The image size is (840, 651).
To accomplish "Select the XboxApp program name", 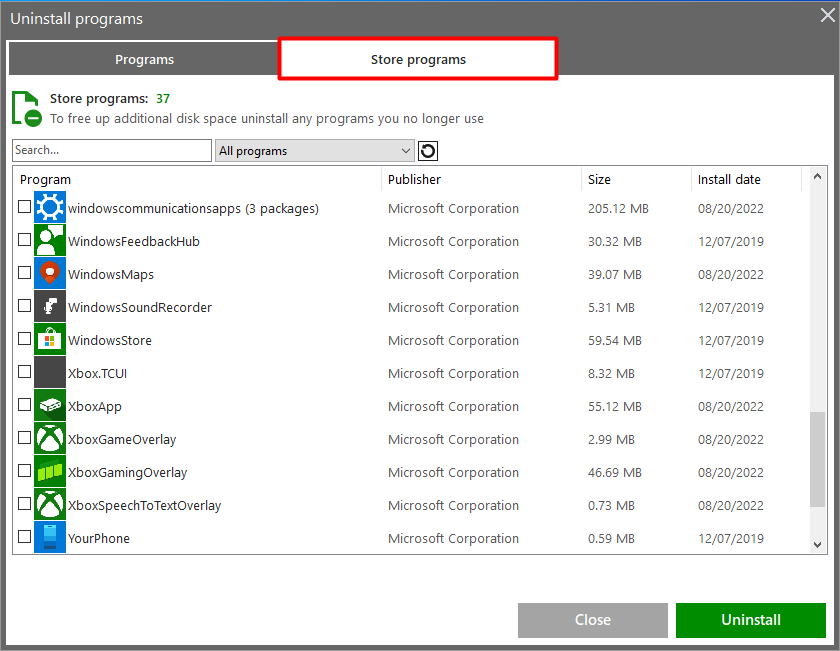I will click(95, 407).
